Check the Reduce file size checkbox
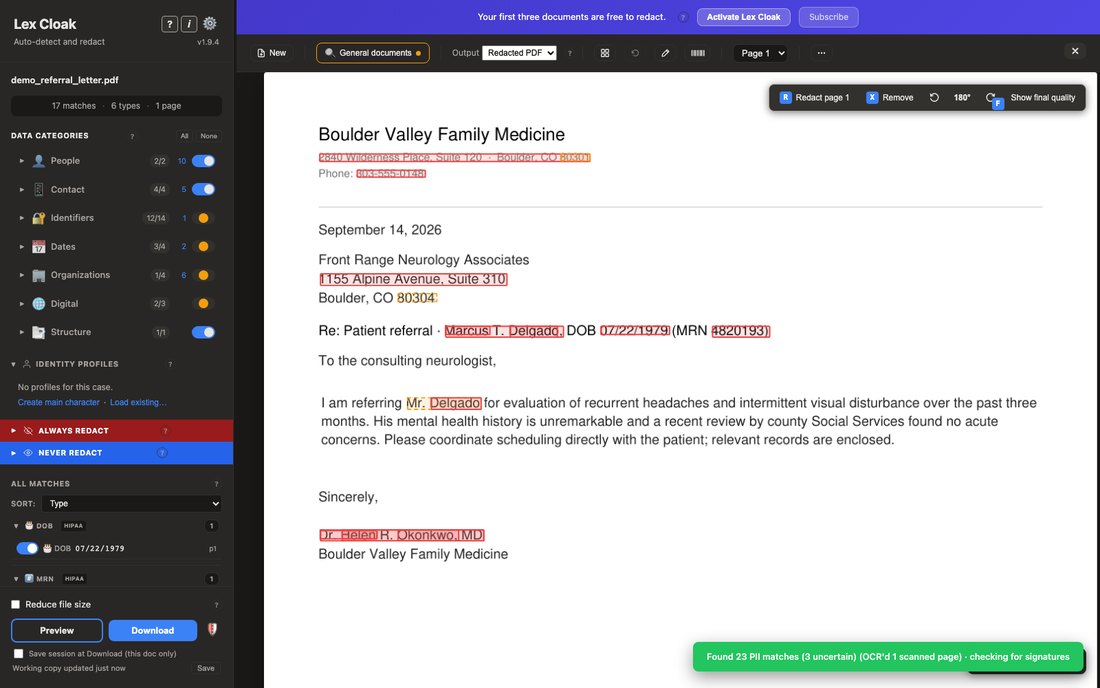 pyautogui.click(x=15, y=605)
